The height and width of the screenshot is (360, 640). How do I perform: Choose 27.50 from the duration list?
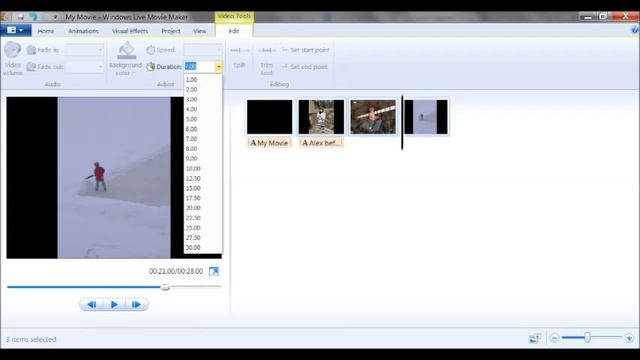203,238
